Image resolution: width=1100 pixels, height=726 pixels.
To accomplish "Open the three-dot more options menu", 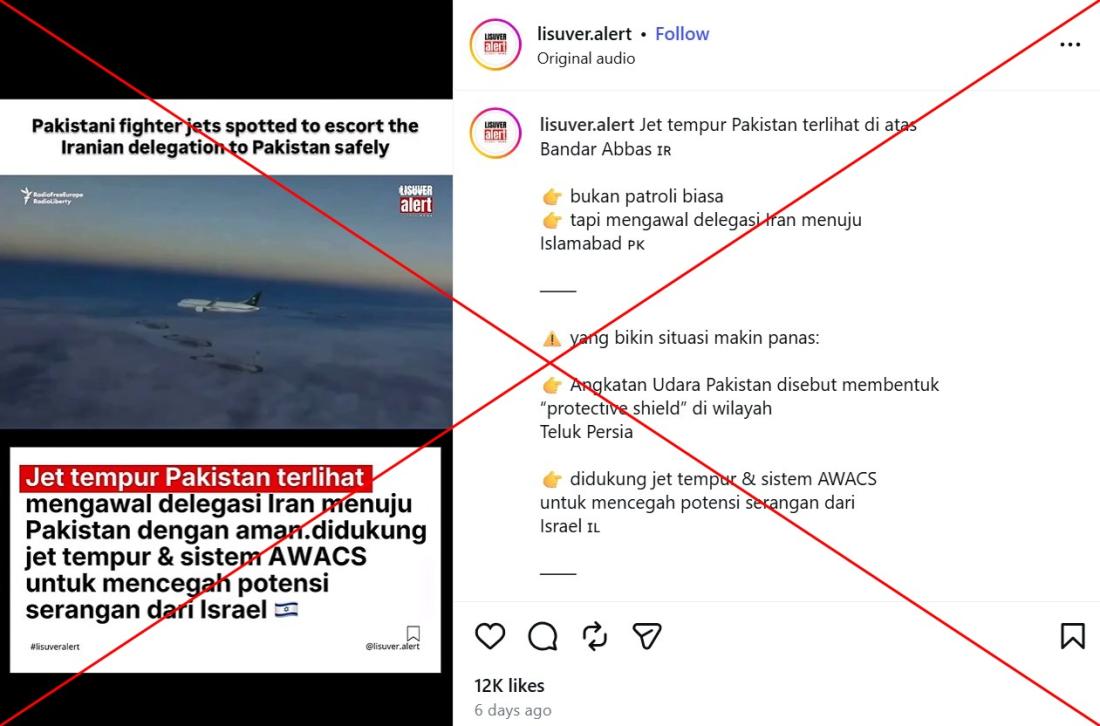I will pos(1070,45).
